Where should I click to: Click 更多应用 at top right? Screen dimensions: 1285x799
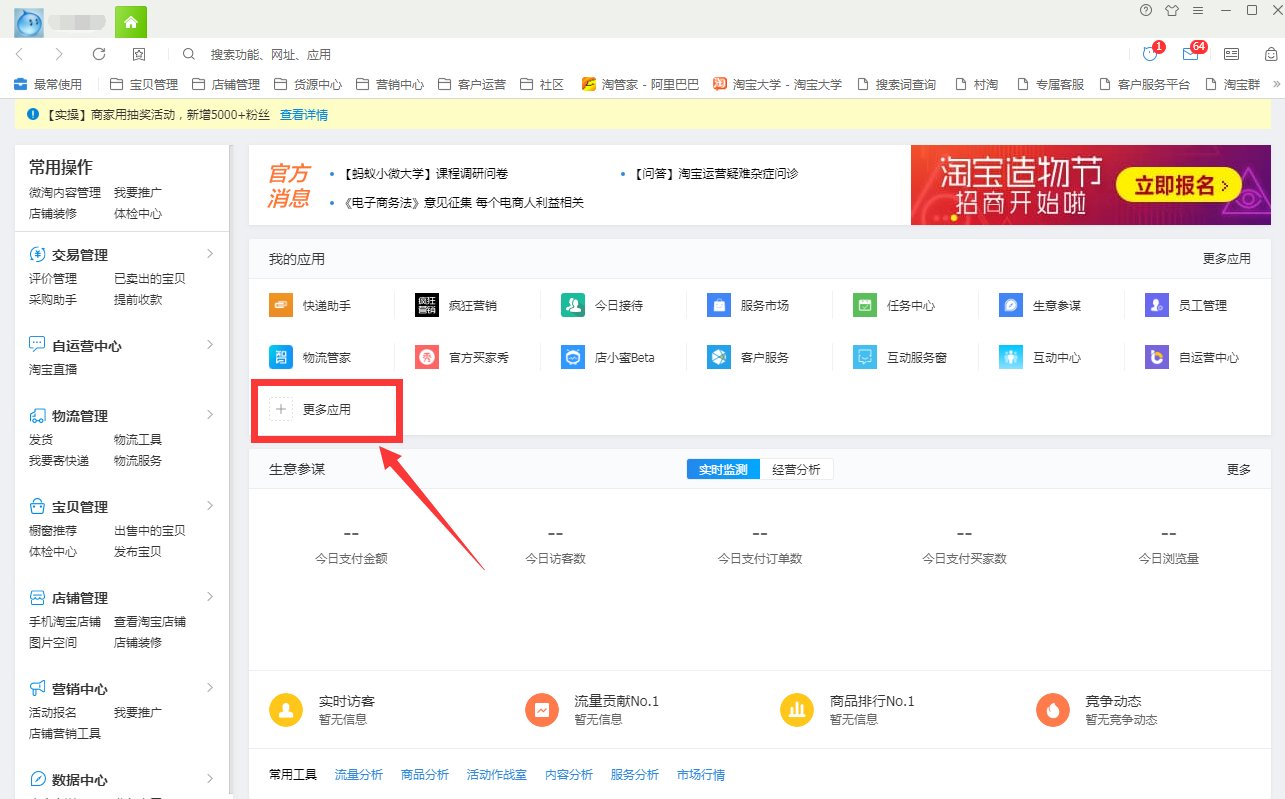[1226, 257]
